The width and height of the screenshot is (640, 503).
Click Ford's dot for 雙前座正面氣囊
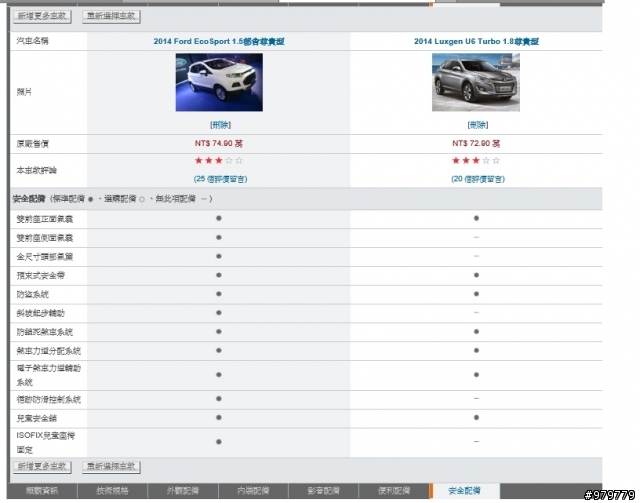pos(219,218)
